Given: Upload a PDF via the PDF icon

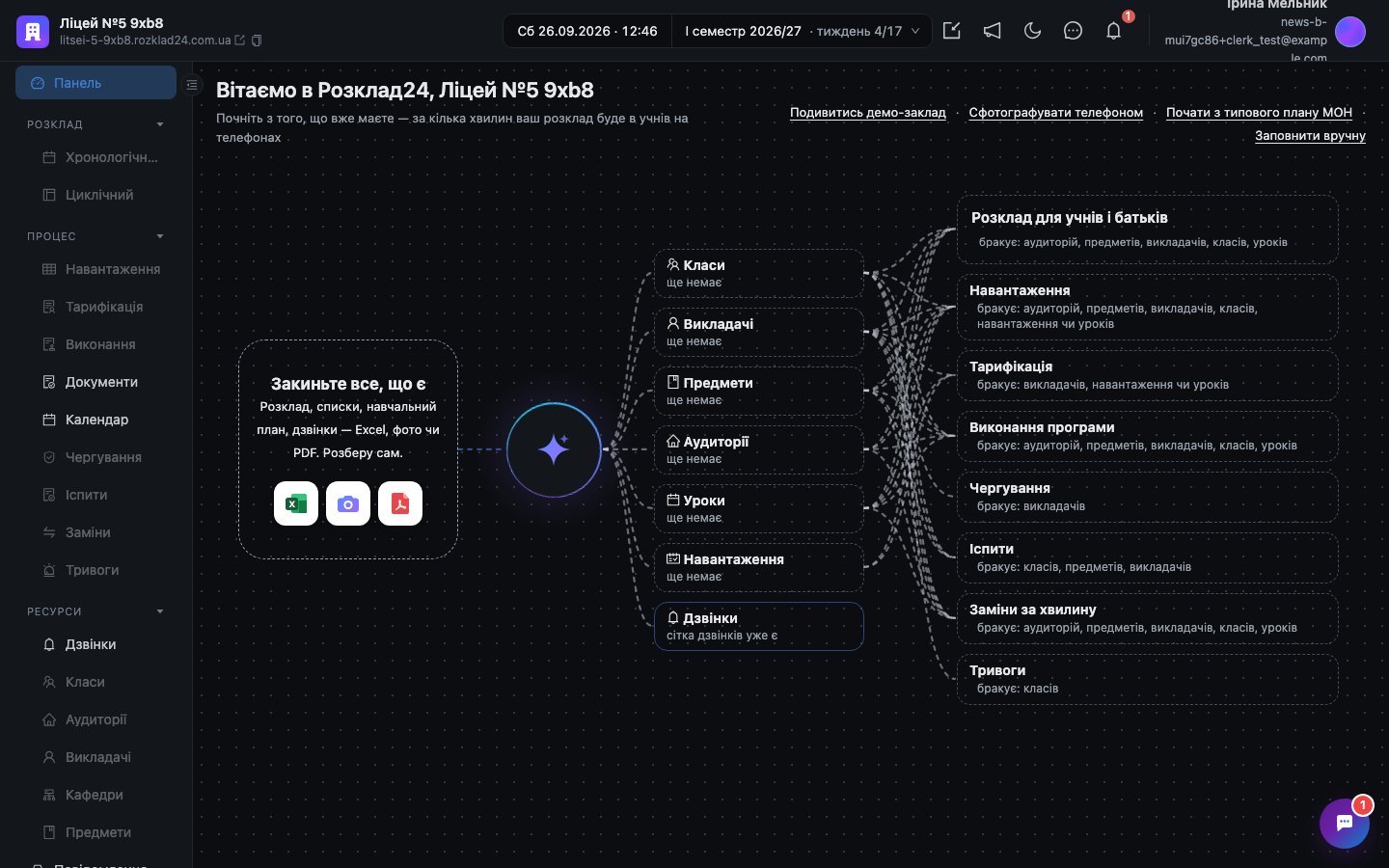Looking at the screenshot, I should click(x=400, y=503).
